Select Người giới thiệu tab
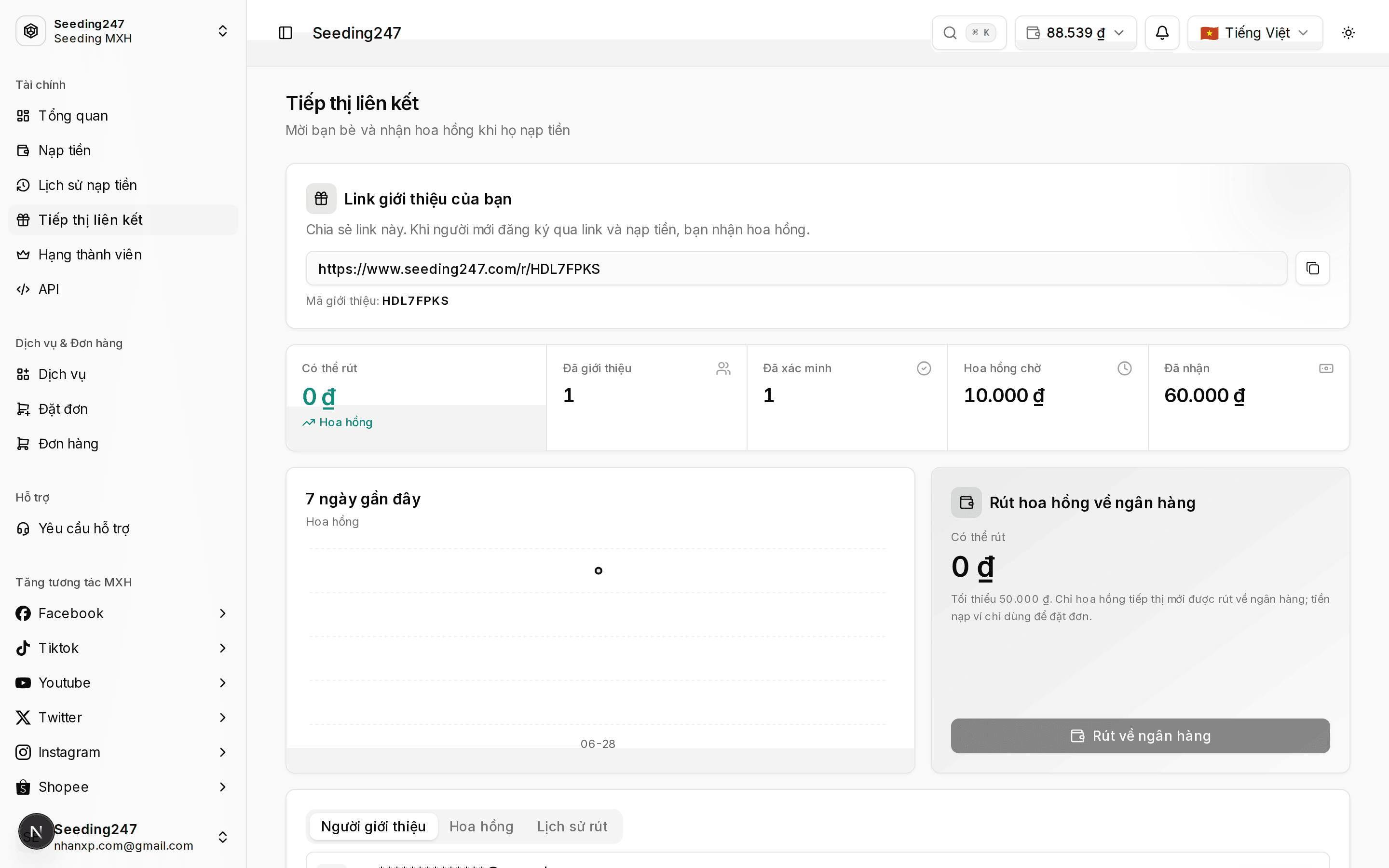 pyautogui.click(x=373, y=827)
